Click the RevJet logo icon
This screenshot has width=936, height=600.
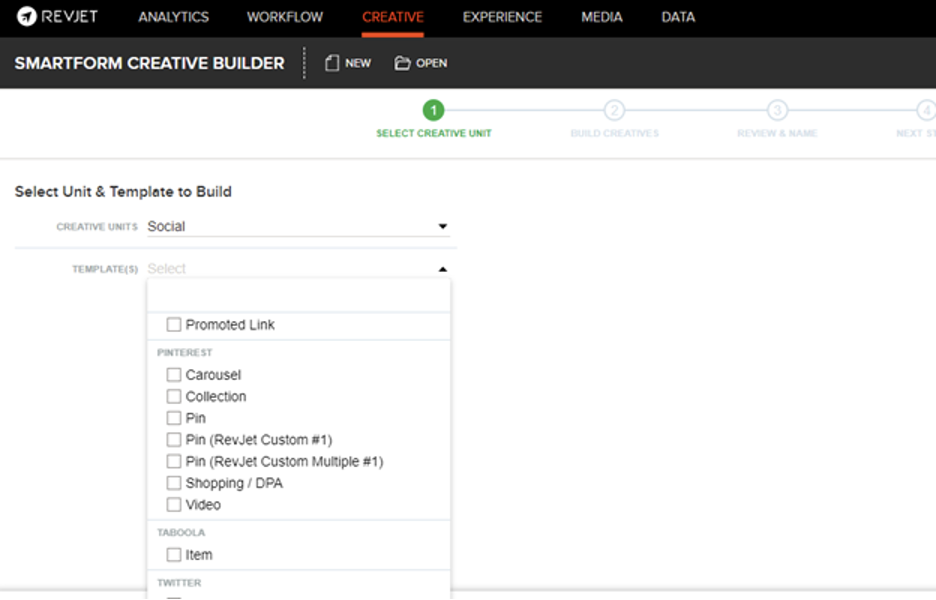click(27, 17)
